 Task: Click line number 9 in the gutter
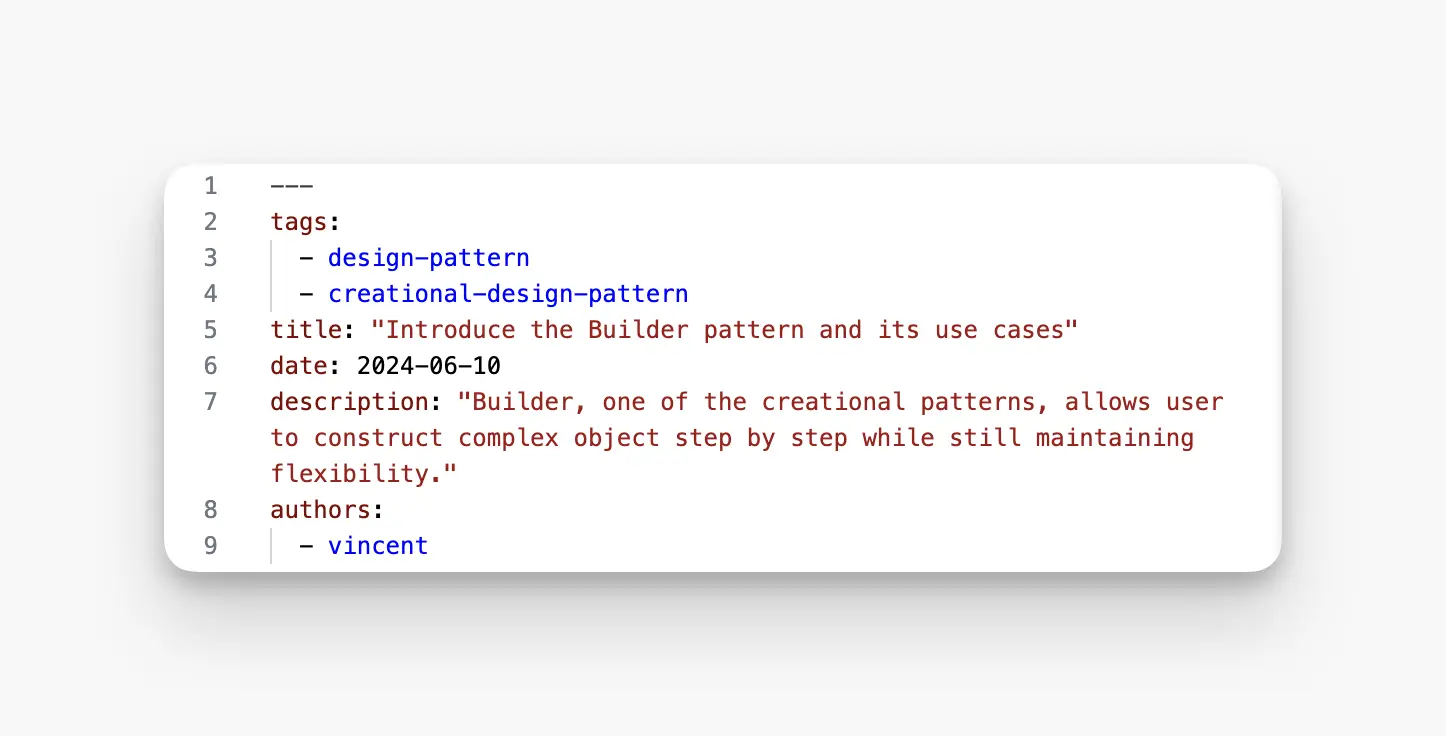coord(210,546)
